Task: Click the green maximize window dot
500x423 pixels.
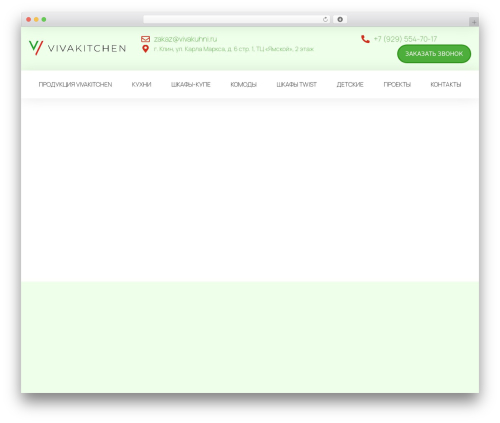Action: tap(44, 19)
